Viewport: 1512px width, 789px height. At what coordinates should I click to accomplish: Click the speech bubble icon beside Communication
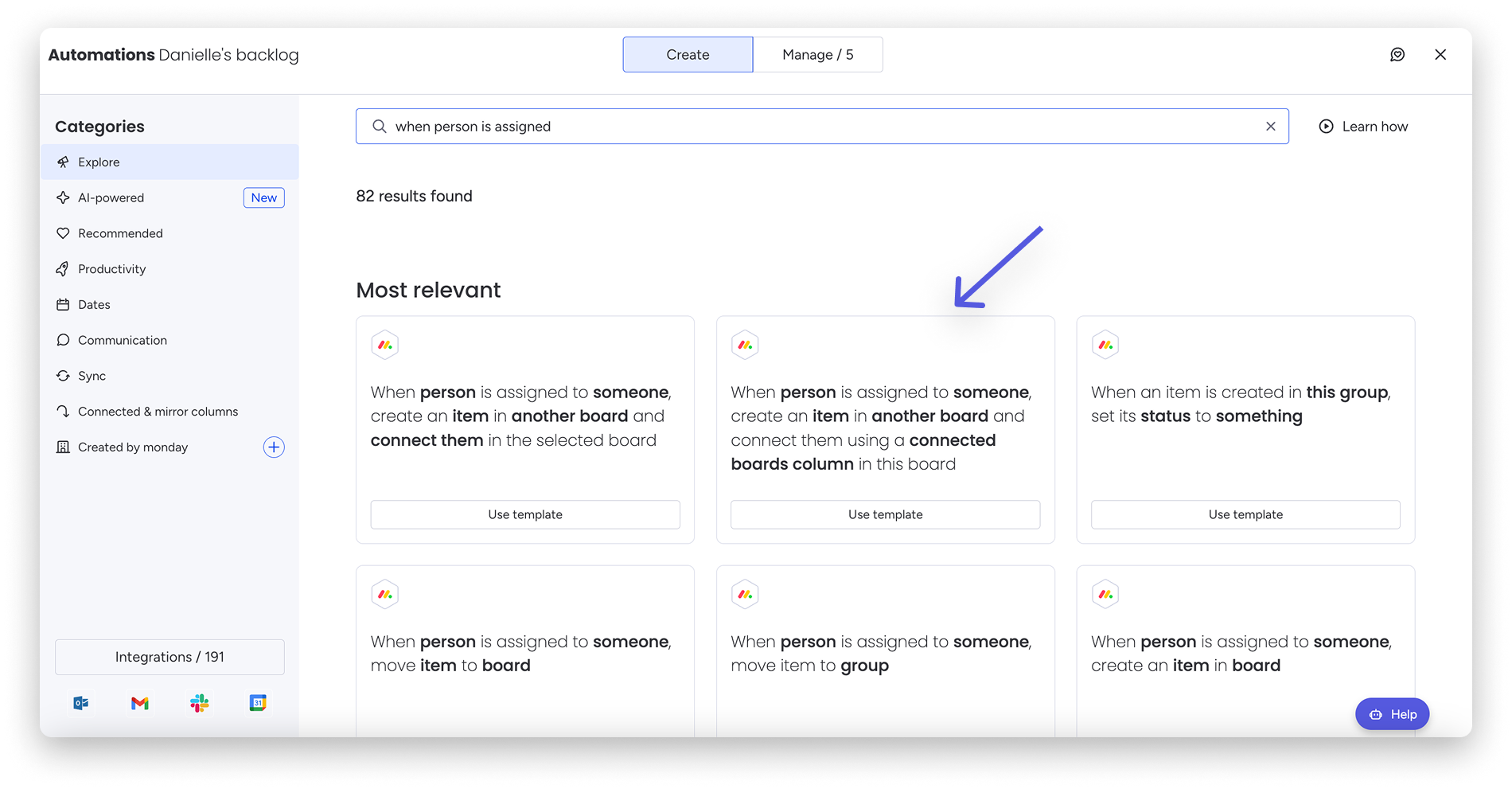pyautogui.click(x=63, y=340)
